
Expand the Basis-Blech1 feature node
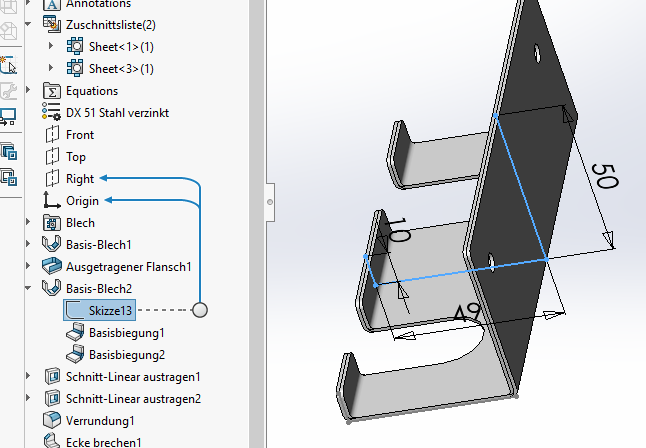point(28,244)
